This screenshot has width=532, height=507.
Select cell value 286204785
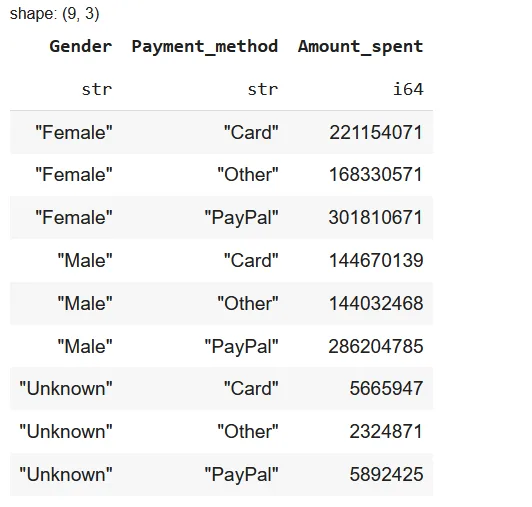(x=376, y=346)
